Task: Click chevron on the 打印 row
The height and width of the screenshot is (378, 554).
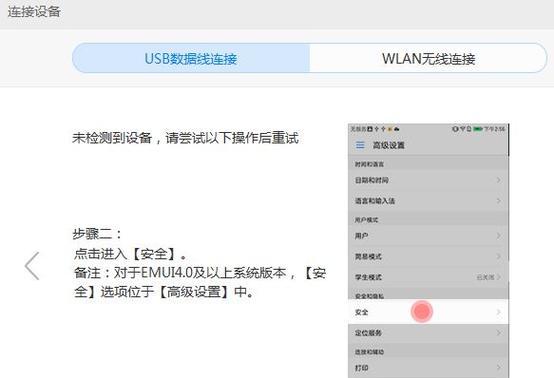Action: (x=499, y=368)
